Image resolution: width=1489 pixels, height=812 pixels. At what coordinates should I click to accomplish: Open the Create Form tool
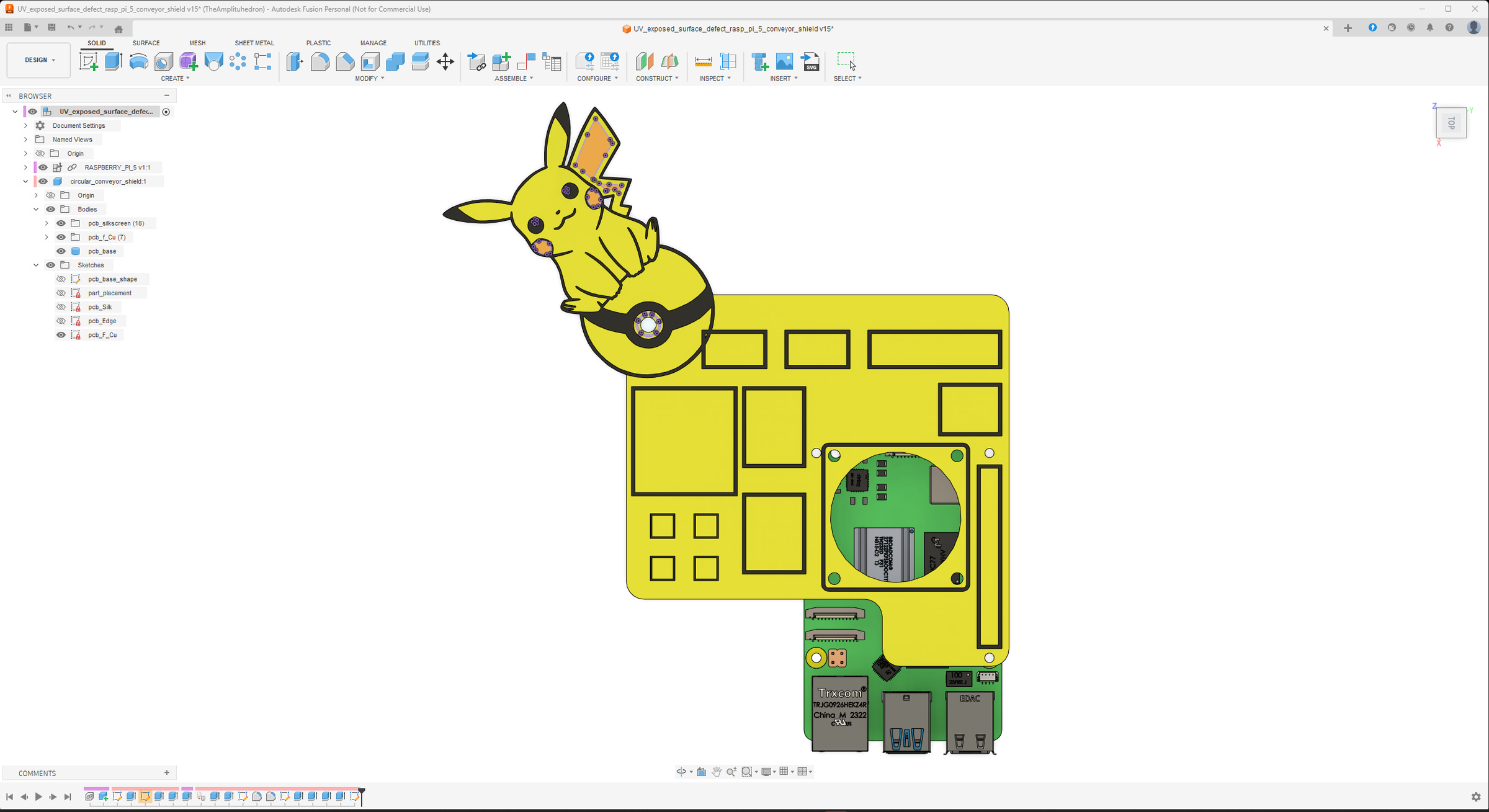(189, 61)
